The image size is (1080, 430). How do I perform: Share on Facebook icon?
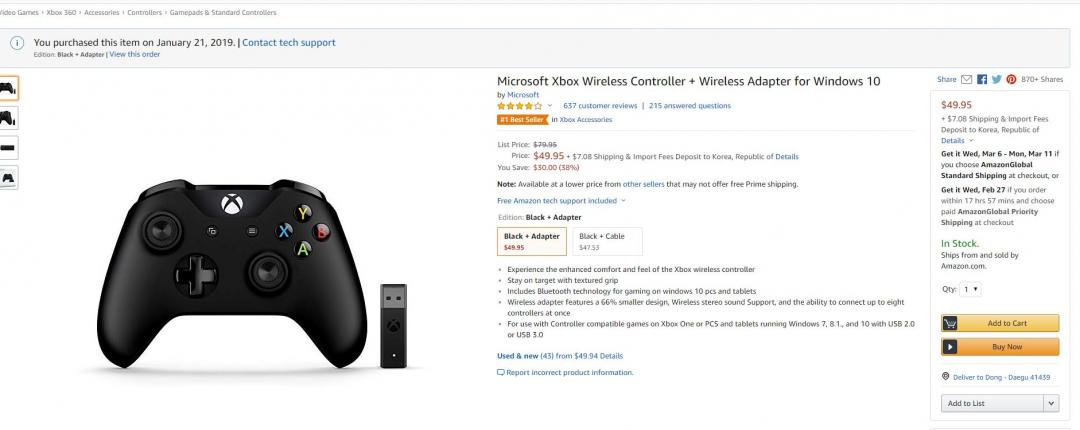[982, 79]
